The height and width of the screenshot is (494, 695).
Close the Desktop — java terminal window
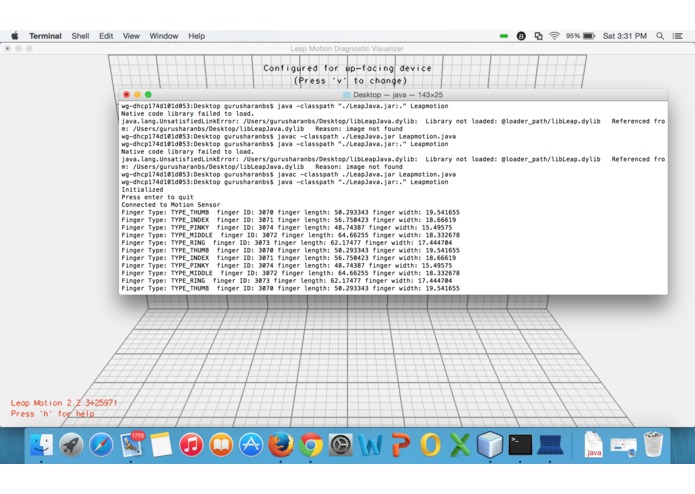point(126,94)
